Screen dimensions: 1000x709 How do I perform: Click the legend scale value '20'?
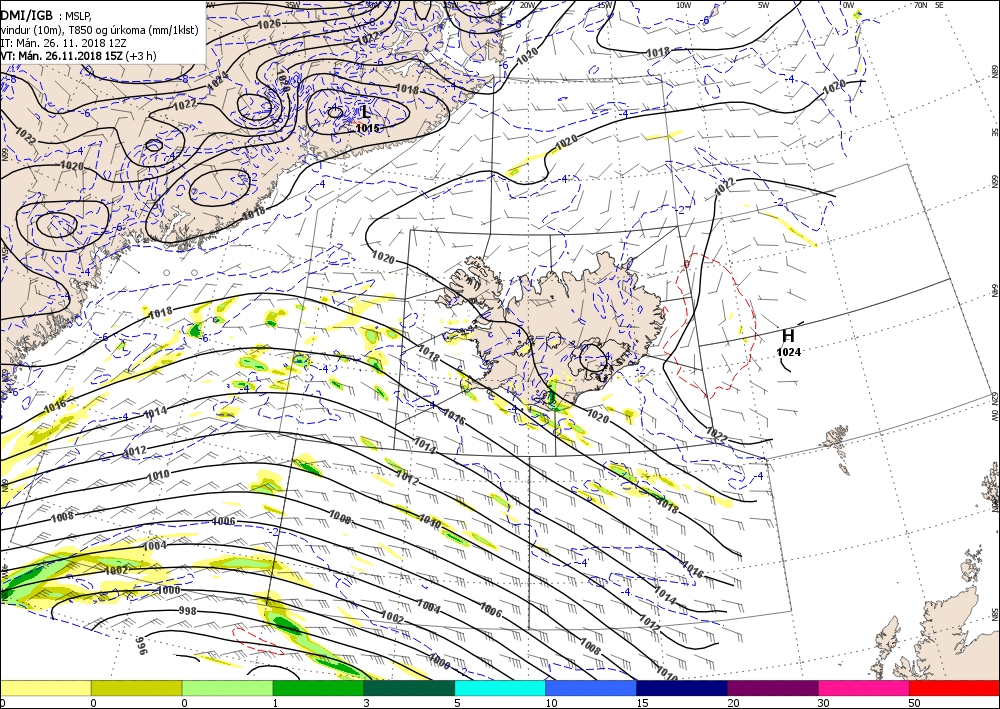point(733,703)
